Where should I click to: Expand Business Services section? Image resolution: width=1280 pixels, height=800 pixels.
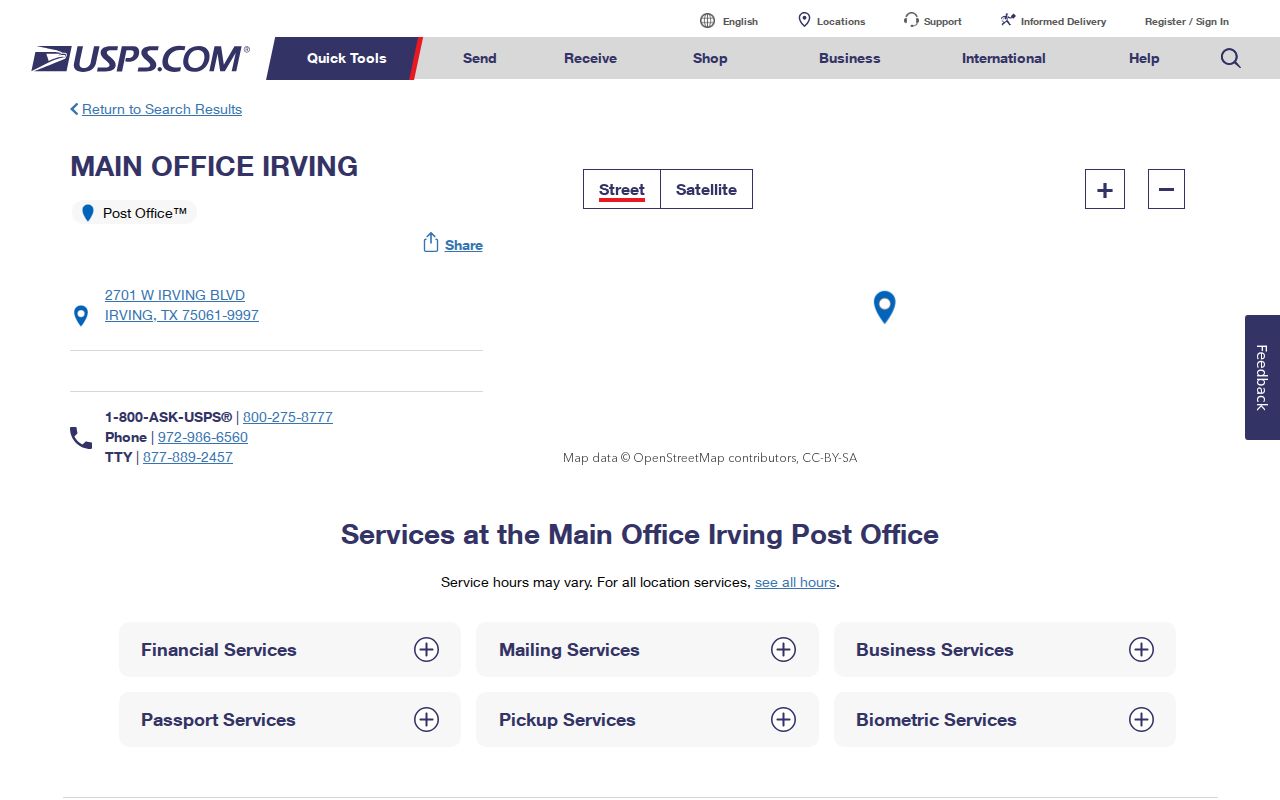click(1005, 650)
